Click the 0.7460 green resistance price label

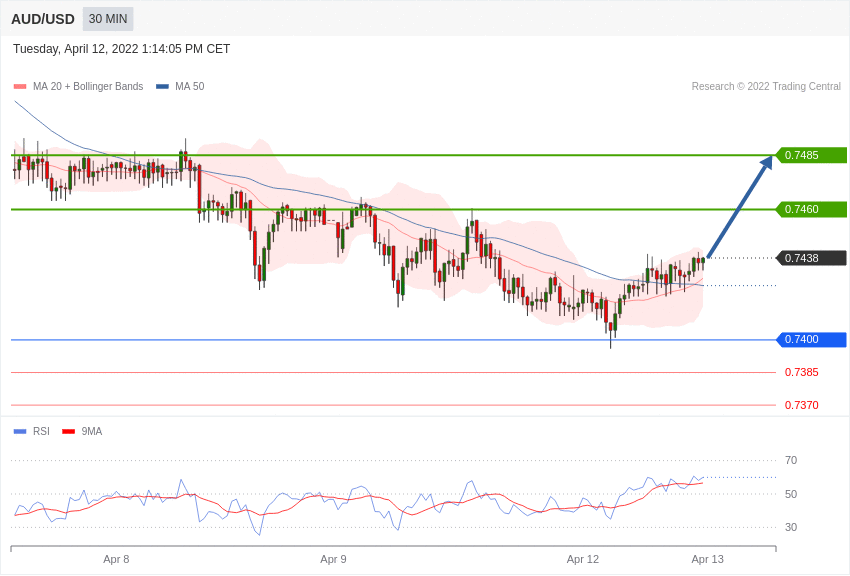812,209
